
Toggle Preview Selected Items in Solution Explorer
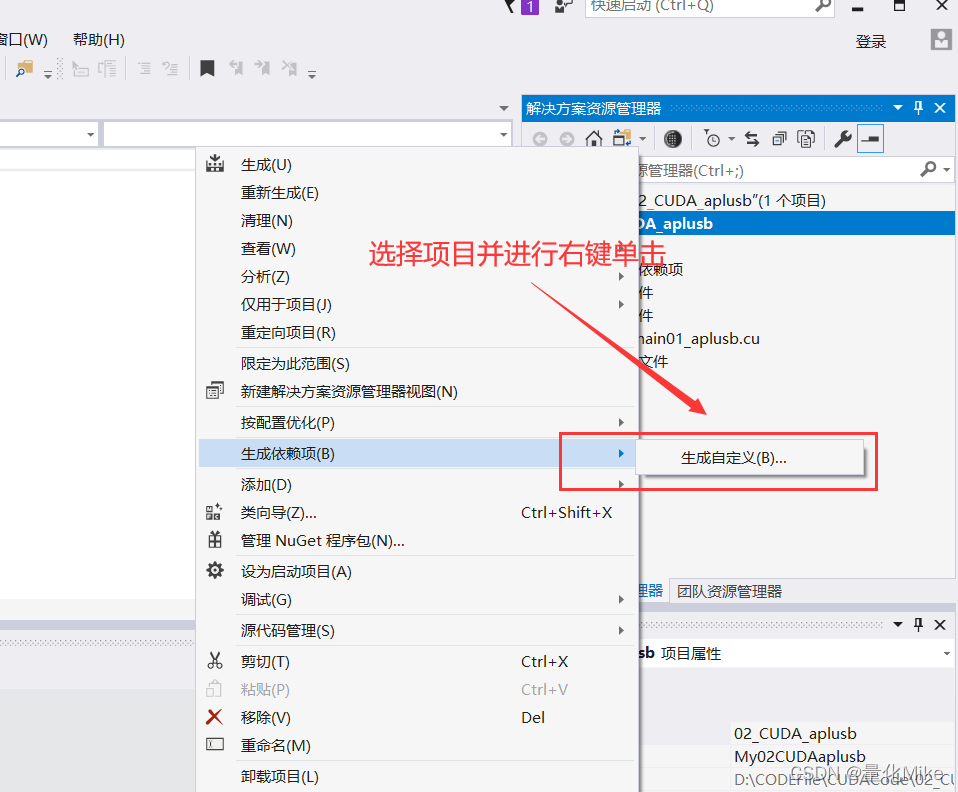pyautogui.click(x=806, y=138)
